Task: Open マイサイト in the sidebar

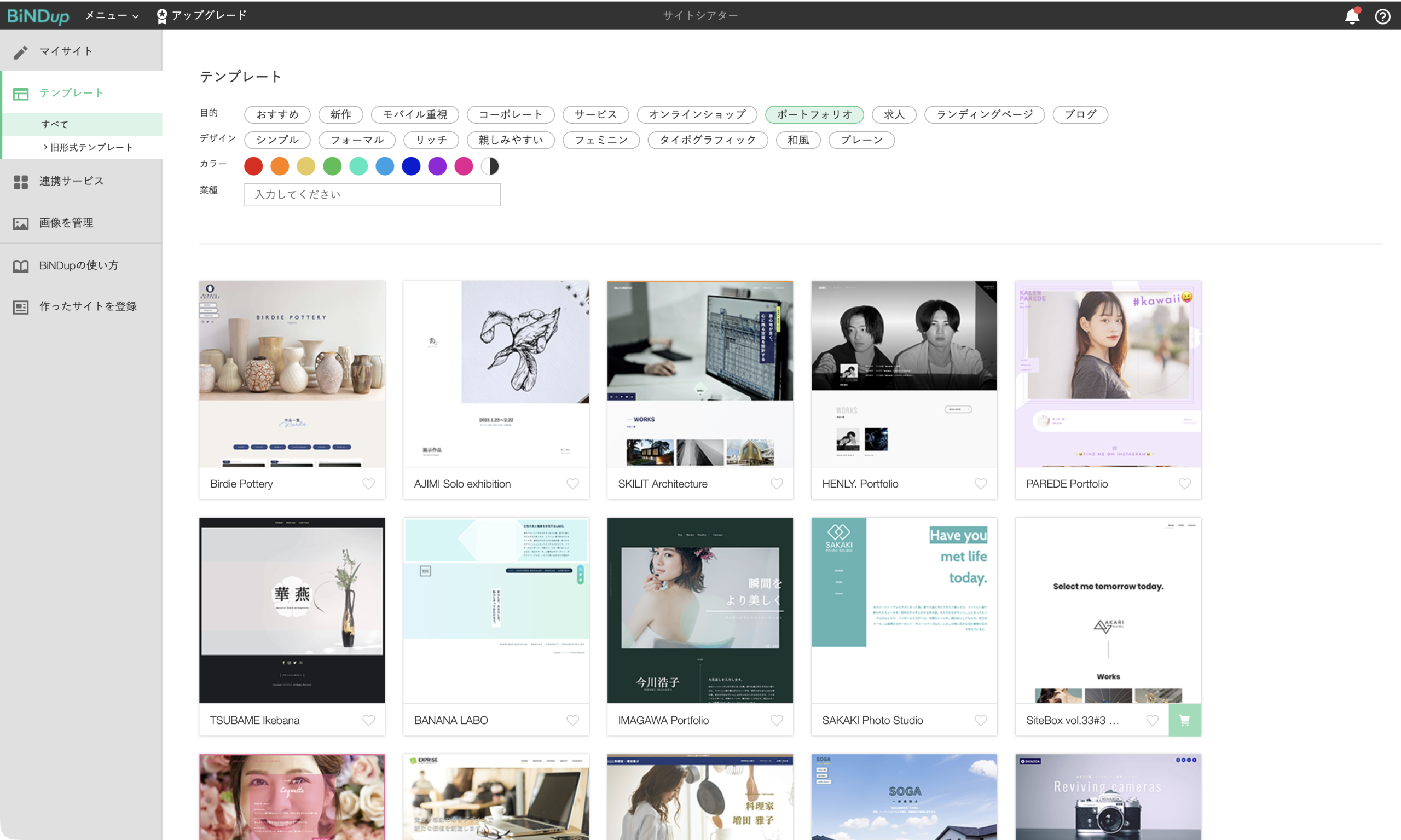Action: [81, 51]
